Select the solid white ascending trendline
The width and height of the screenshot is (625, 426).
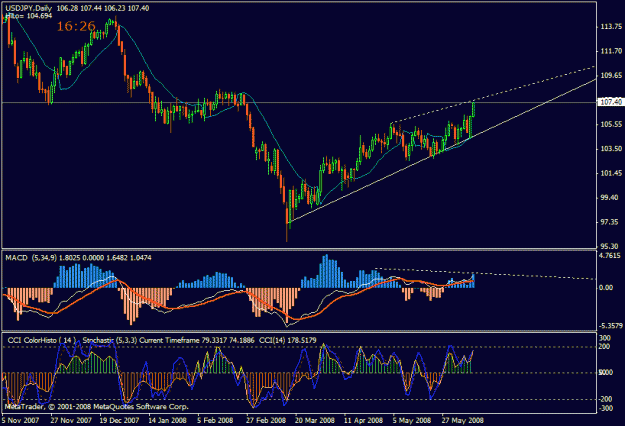click(438, 153)
